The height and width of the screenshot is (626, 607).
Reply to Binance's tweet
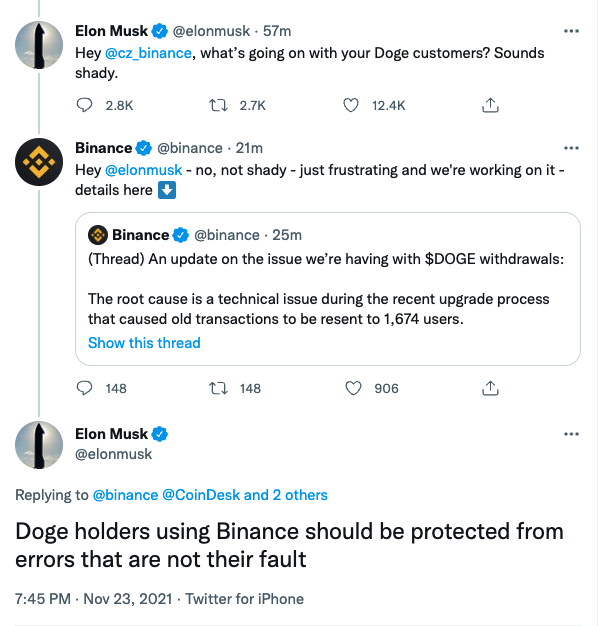pos(84,388)
